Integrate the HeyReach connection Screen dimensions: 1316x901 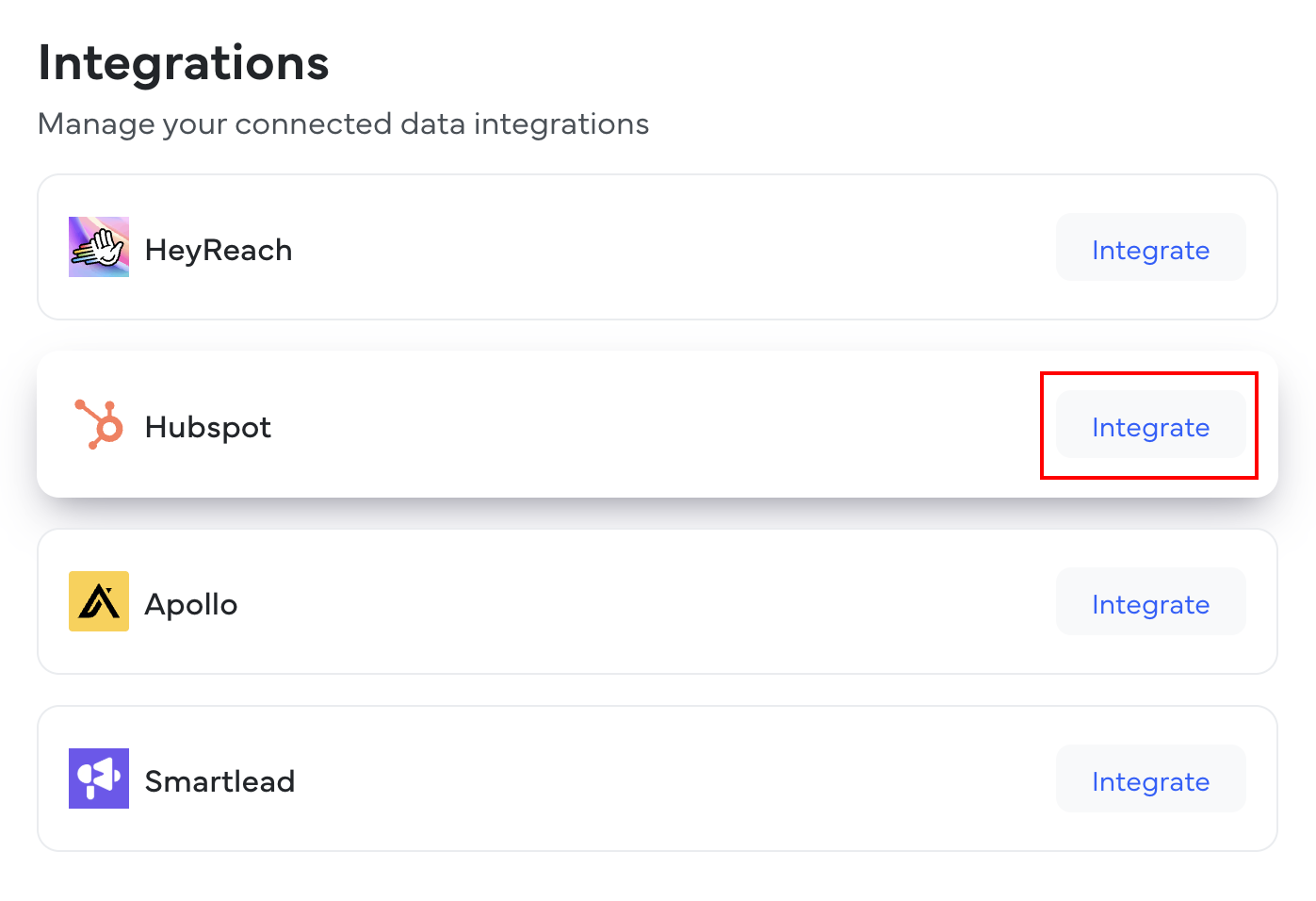[1150, 248]
